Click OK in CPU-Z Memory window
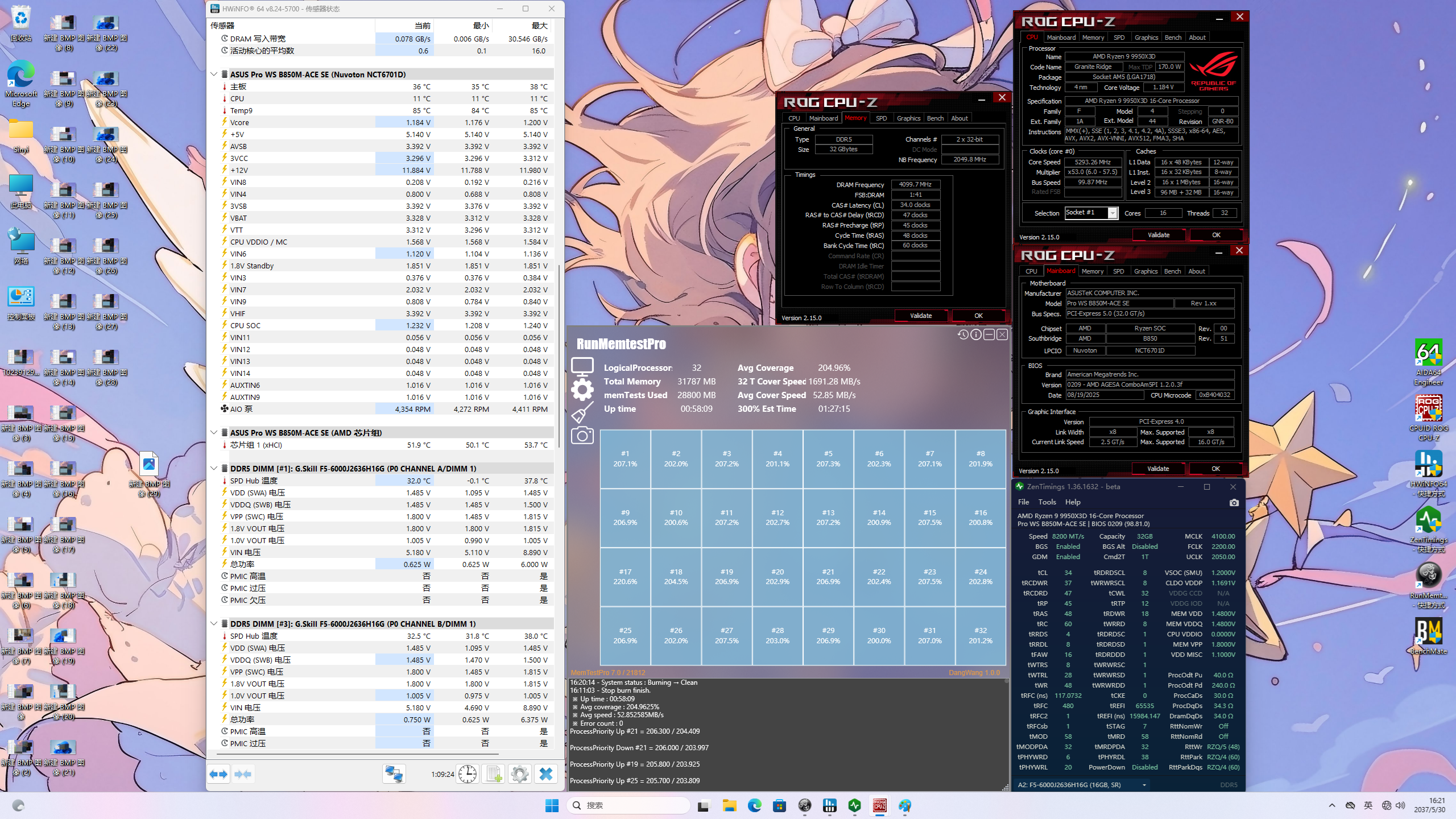The width and height of the screenshot is (1456, 819). click(978, 316)
